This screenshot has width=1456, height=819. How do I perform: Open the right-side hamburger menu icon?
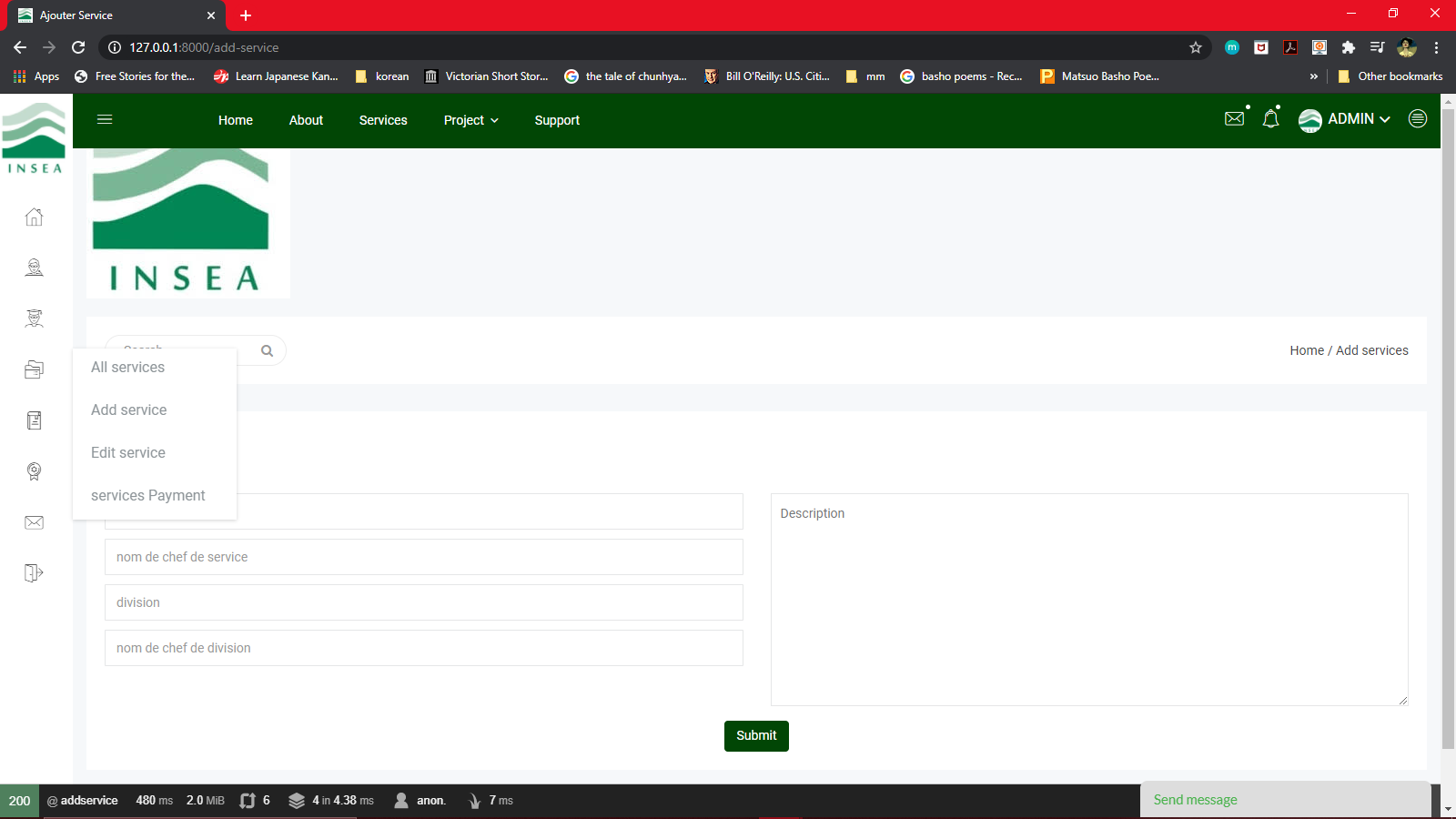1417,118
